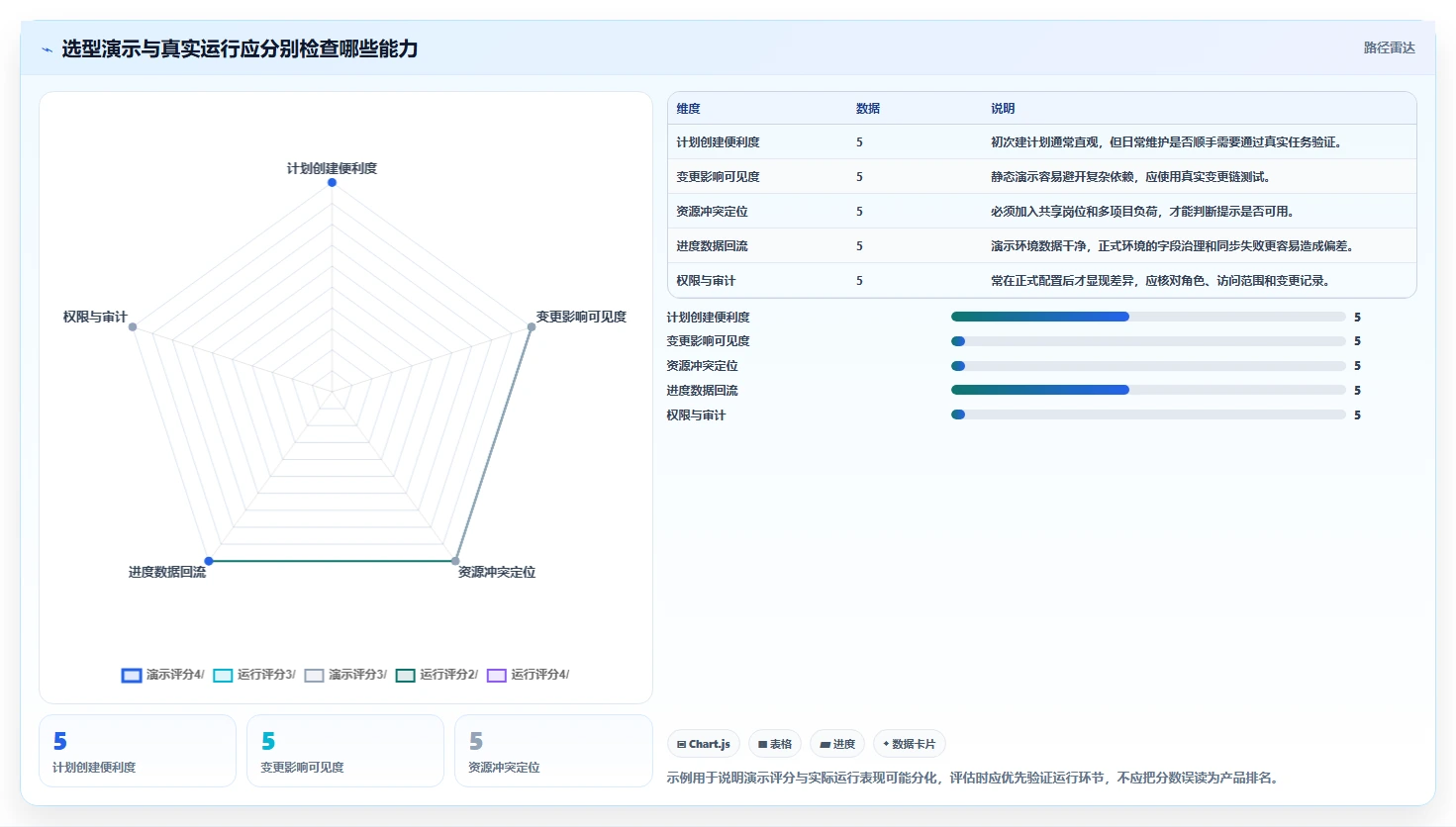Open the 变更影响可见度 data card
The height and width of the screenshot is (827, 1456).
(345, 751)
